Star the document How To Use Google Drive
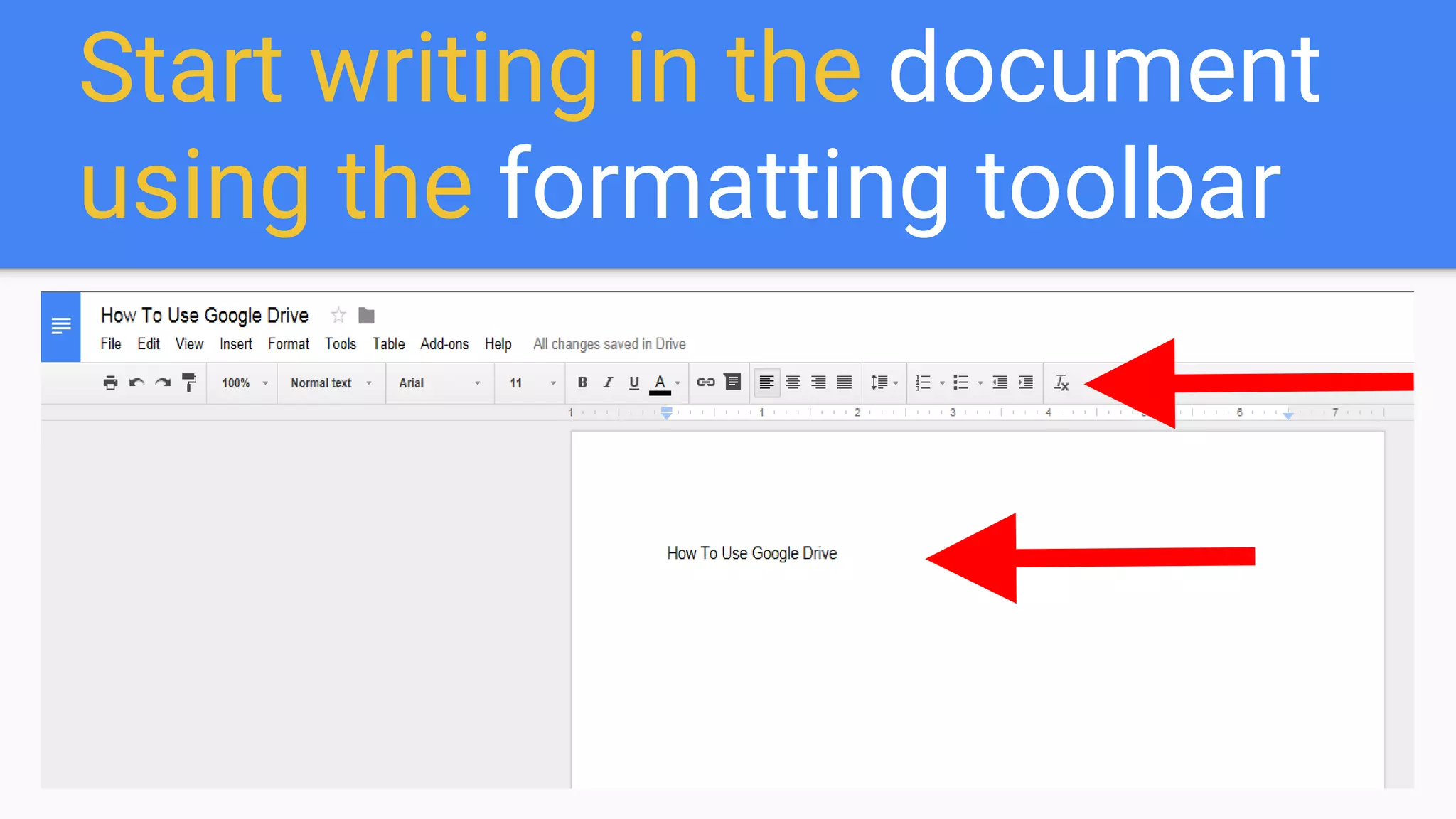Image resolution: width=1456 pixels, height=819 pixels. click(x=338, y=315)
